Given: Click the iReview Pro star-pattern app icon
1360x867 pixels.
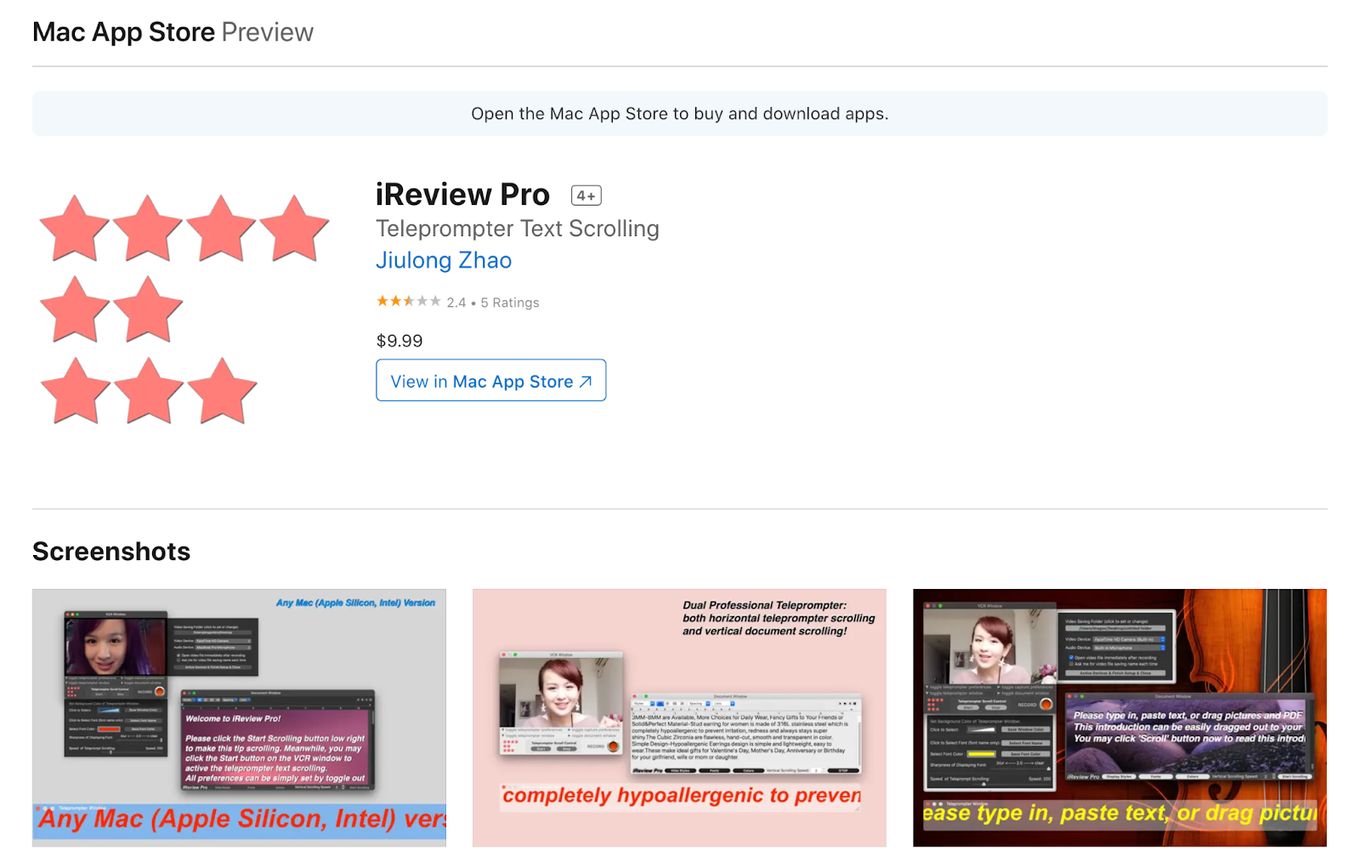Looking at the screenshot, I should point(184,308).
